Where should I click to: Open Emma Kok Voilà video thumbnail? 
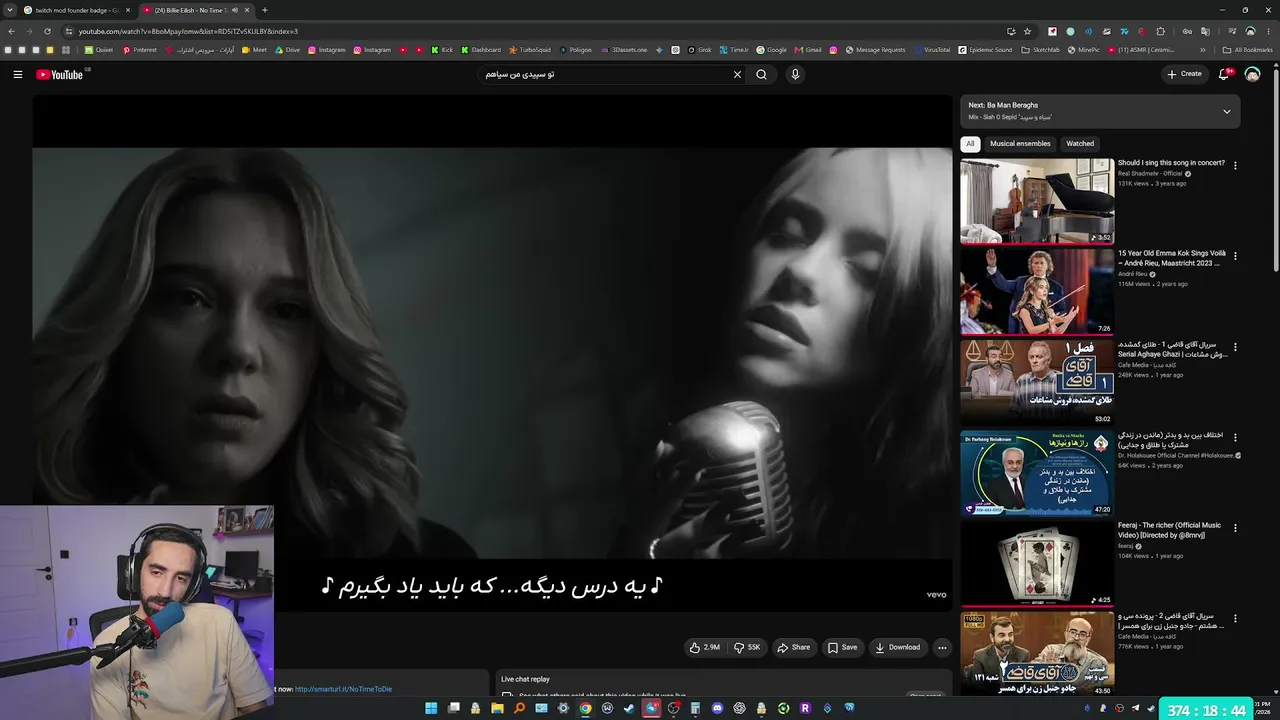(x=1037, y=291)
